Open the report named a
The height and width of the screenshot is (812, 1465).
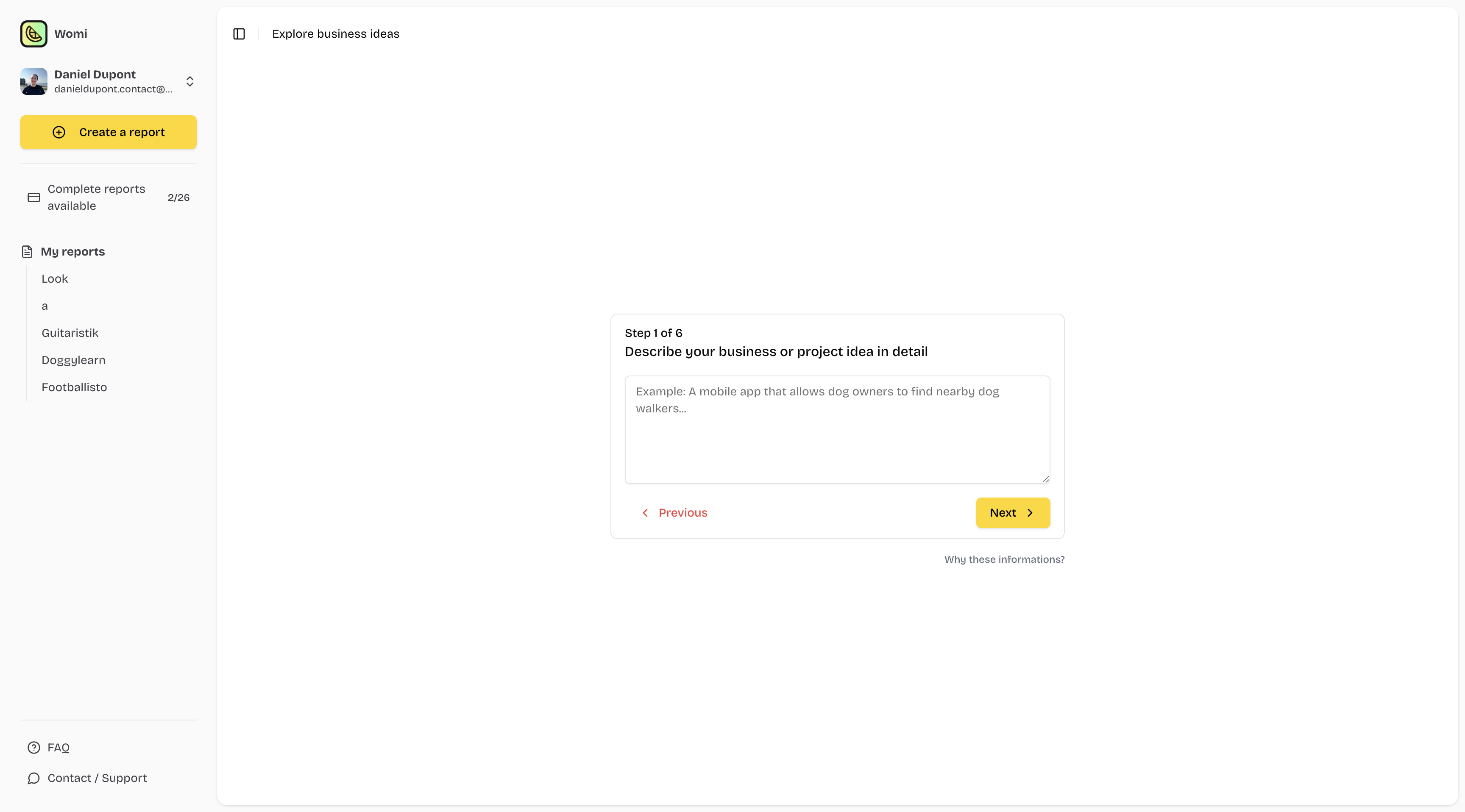pyautogui.click(x=45, y=306)
